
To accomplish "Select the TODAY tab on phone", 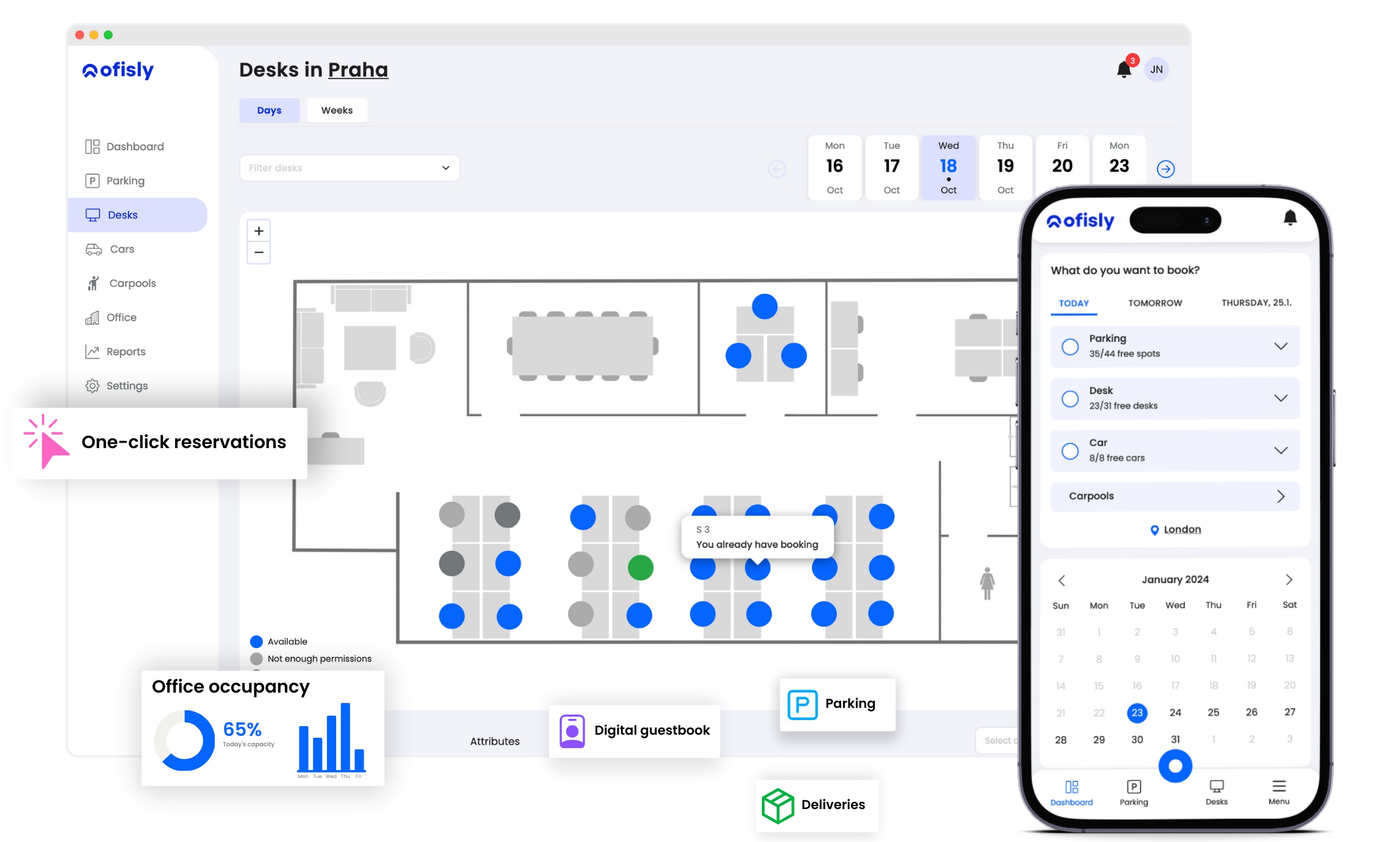I will (x=1074, y=304).
